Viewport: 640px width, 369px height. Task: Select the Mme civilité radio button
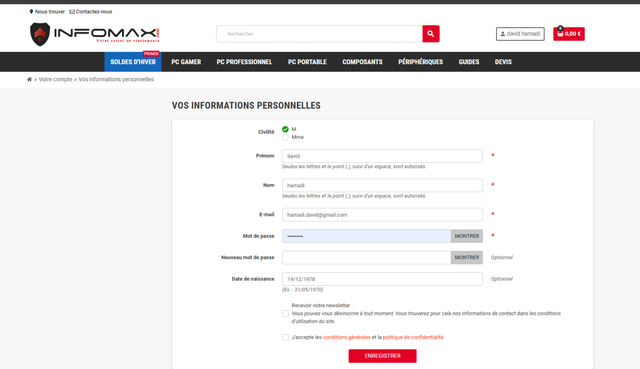[x=285, y=138]
